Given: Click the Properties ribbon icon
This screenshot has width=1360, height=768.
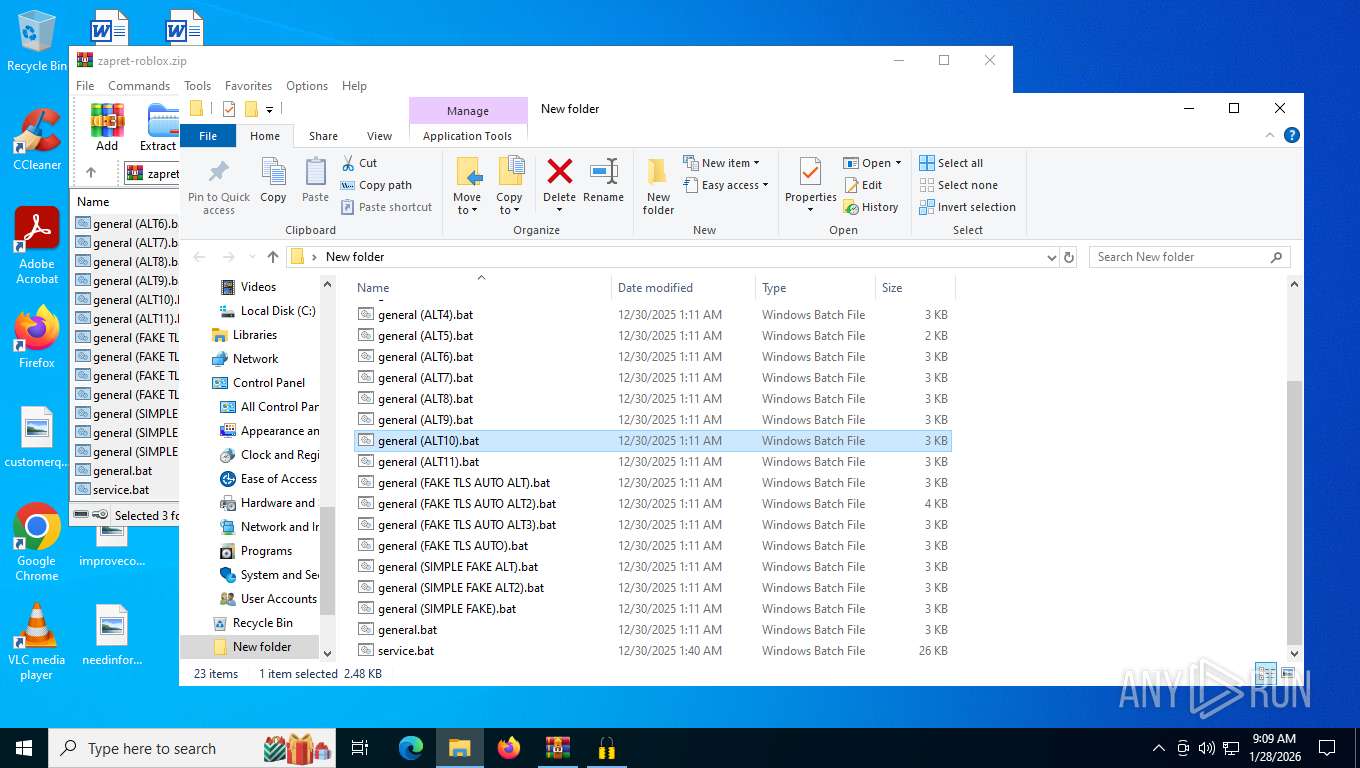Looking at the screenshot, I should coord(810,172).
